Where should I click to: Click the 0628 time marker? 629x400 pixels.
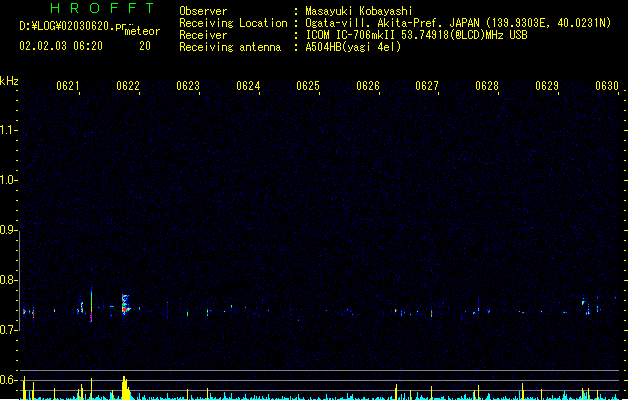pyautogui.click(x=487, y=86)
